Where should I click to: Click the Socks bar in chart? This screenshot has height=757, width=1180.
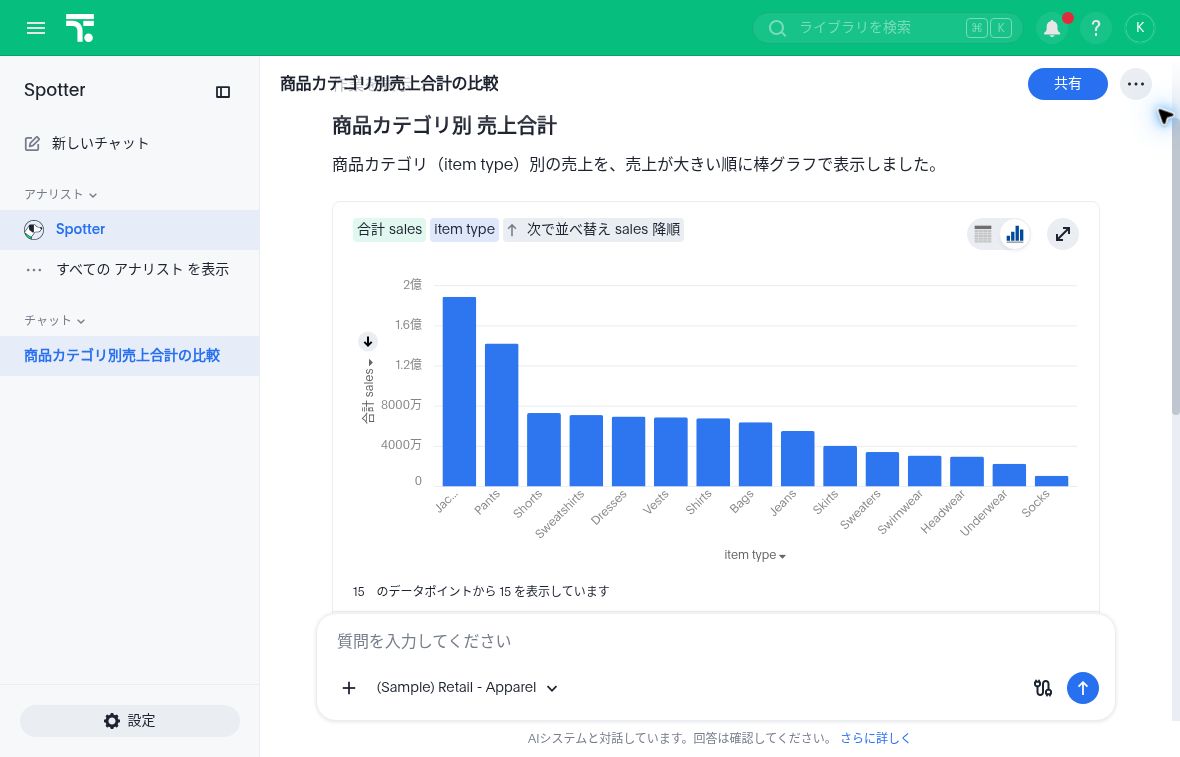point(1051,481)
